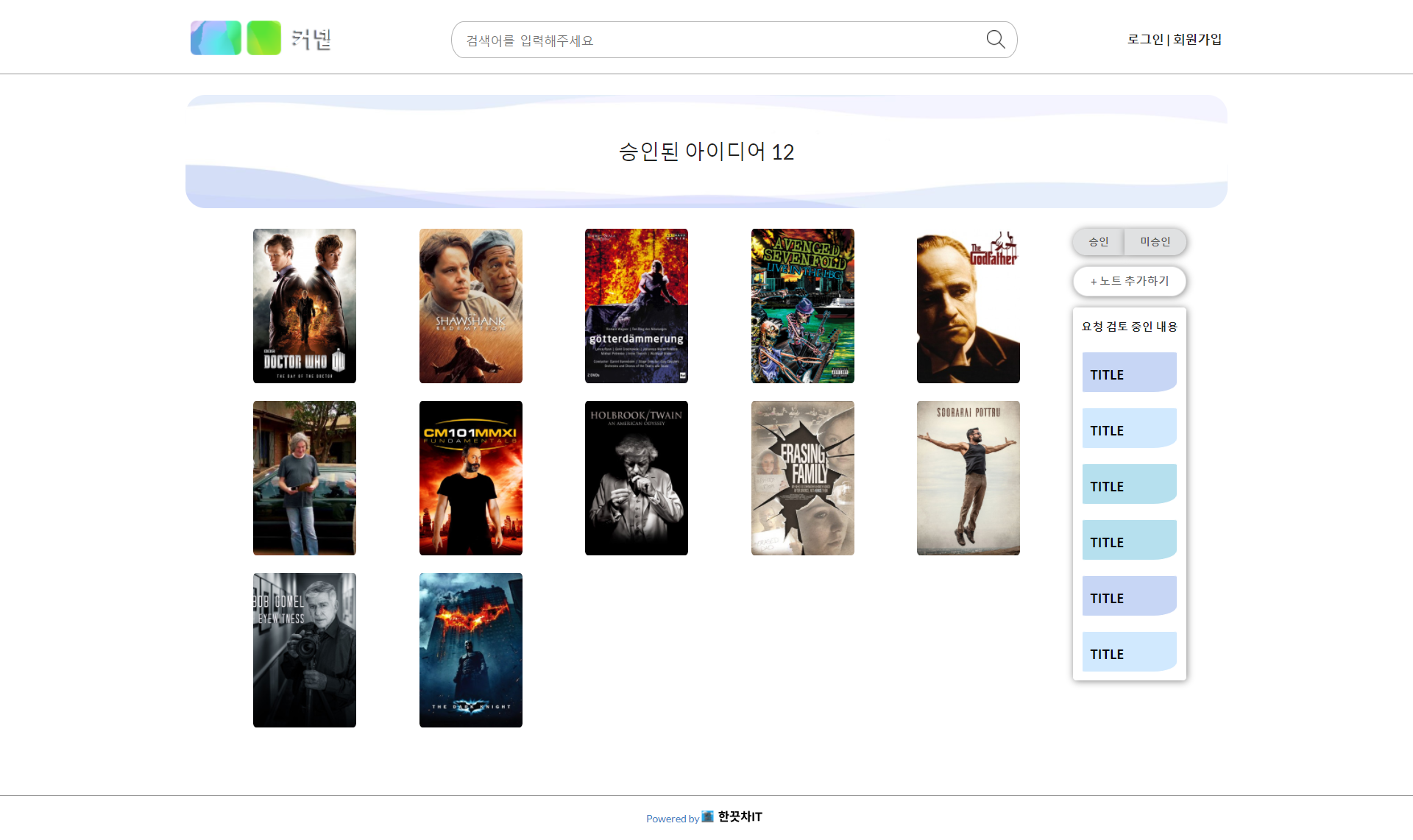Select the first TITLE note card
1413x840 pixels.
pos(1129,372)
